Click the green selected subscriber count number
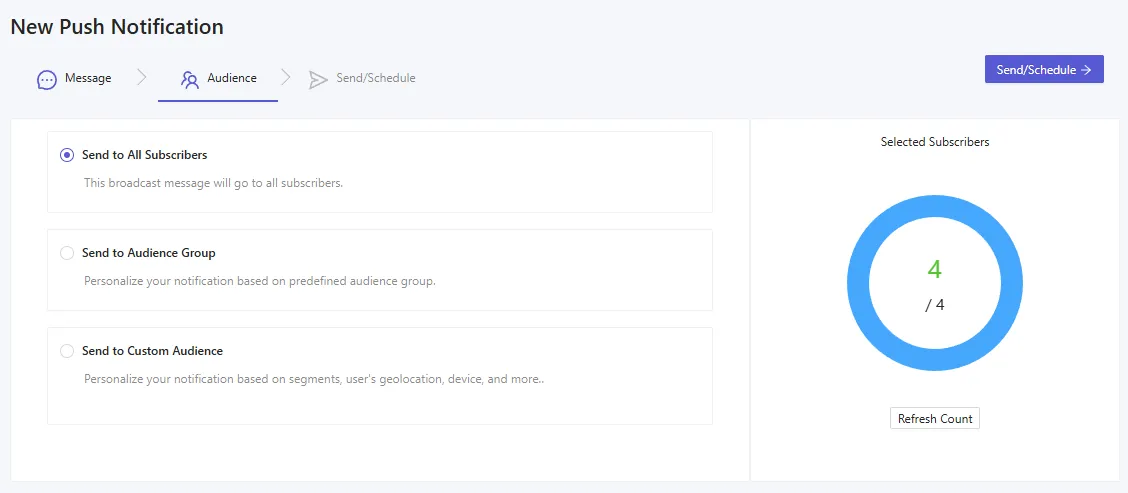1128x493 pixels. 934,270
